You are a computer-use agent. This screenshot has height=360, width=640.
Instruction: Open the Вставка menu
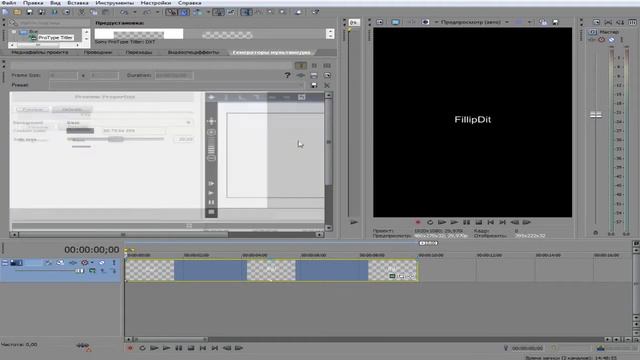(x=78, y=3)
